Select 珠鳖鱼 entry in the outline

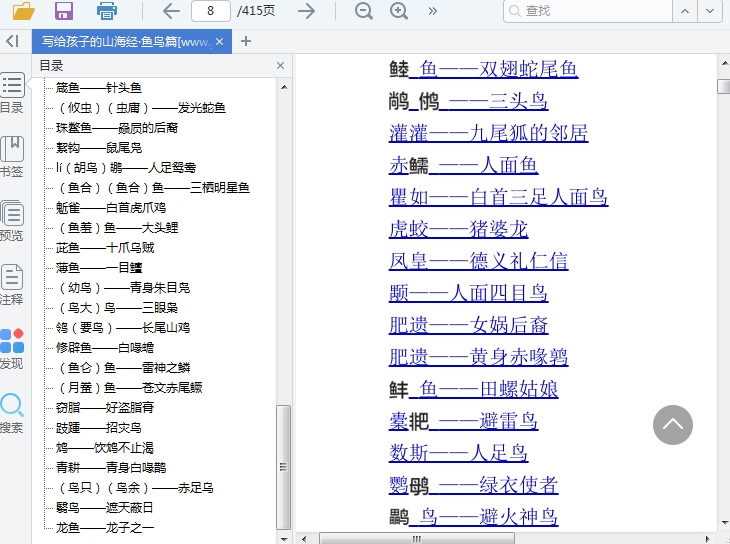tap(117, 128)
